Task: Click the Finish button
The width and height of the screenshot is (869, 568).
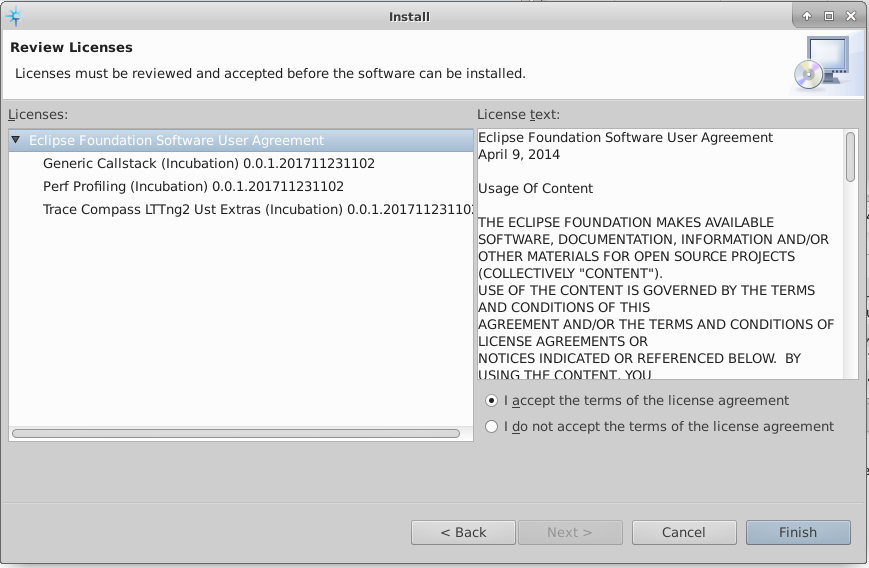Action: click(x=797, y=532)
